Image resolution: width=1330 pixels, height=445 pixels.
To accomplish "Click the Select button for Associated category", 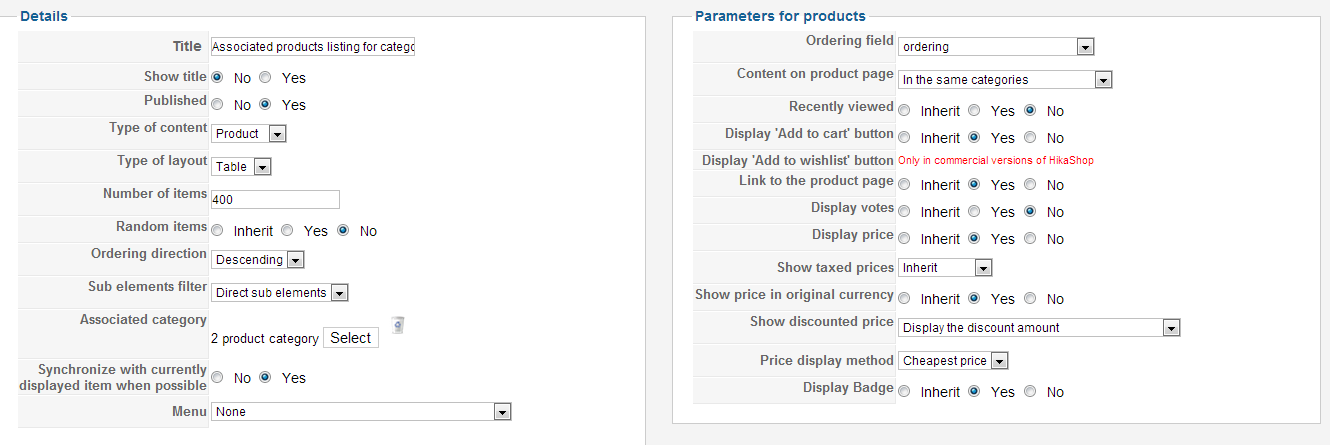I will (x=351, y=338).
